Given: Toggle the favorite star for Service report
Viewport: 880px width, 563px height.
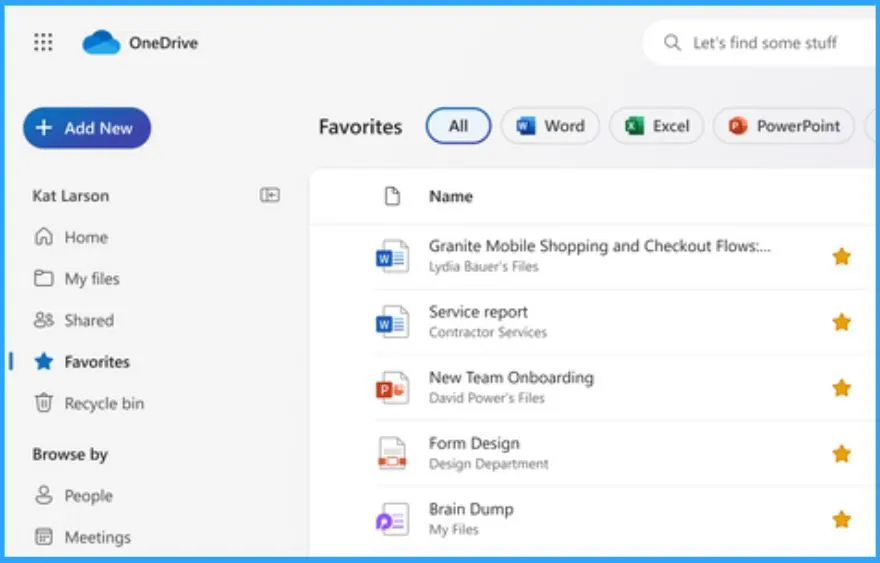Looking at the screenshot, I should (841, 322).
